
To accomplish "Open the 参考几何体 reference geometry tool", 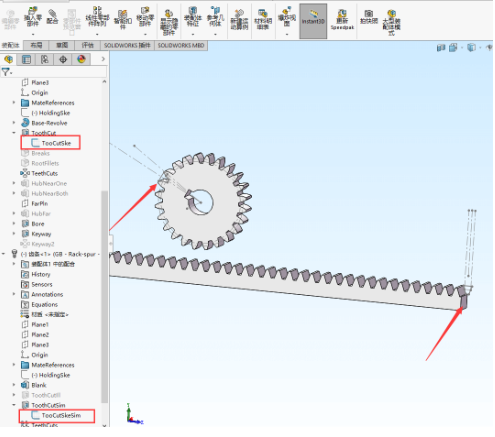I will (215, 17).
